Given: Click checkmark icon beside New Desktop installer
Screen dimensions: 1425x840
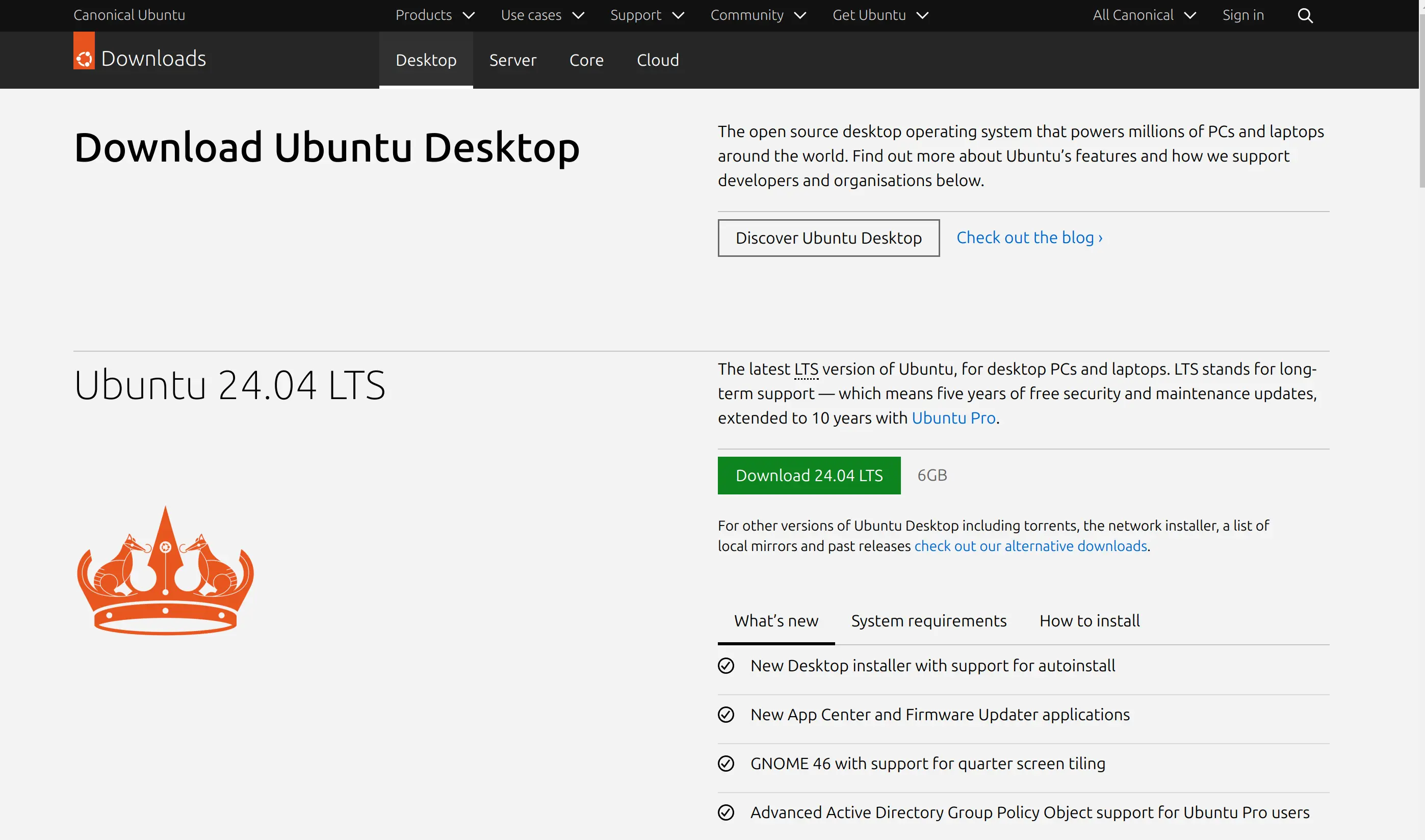Looking at the screenshot, I should (726, 666).
